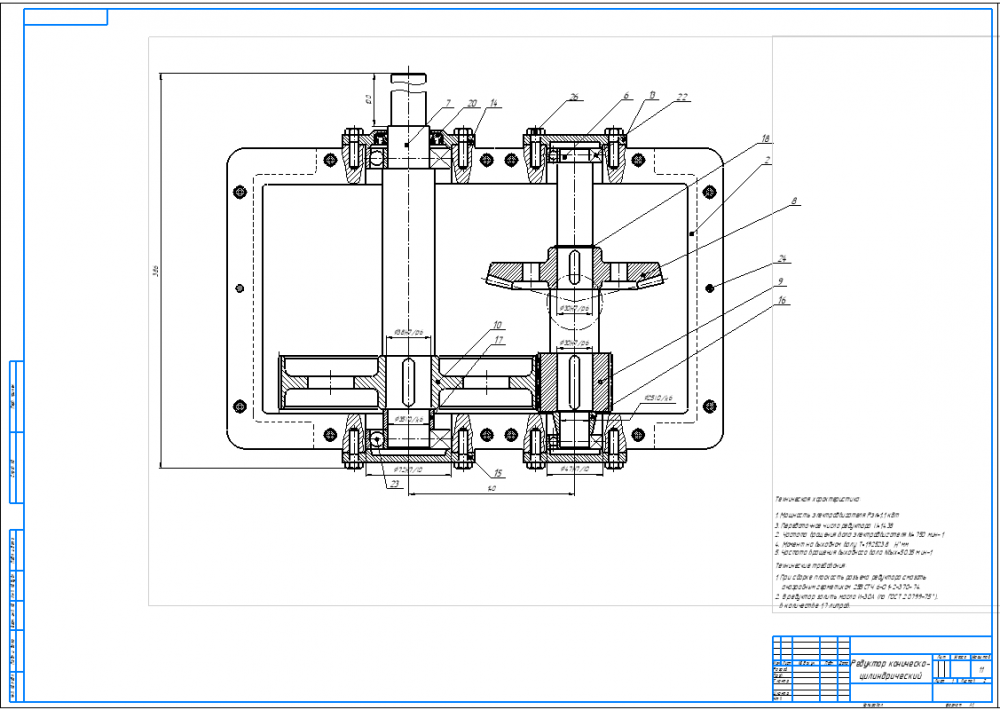Viewport: 1000px width, 710px height.
Task: Select the 140 center distance dimension
Action: coord(491,489)
